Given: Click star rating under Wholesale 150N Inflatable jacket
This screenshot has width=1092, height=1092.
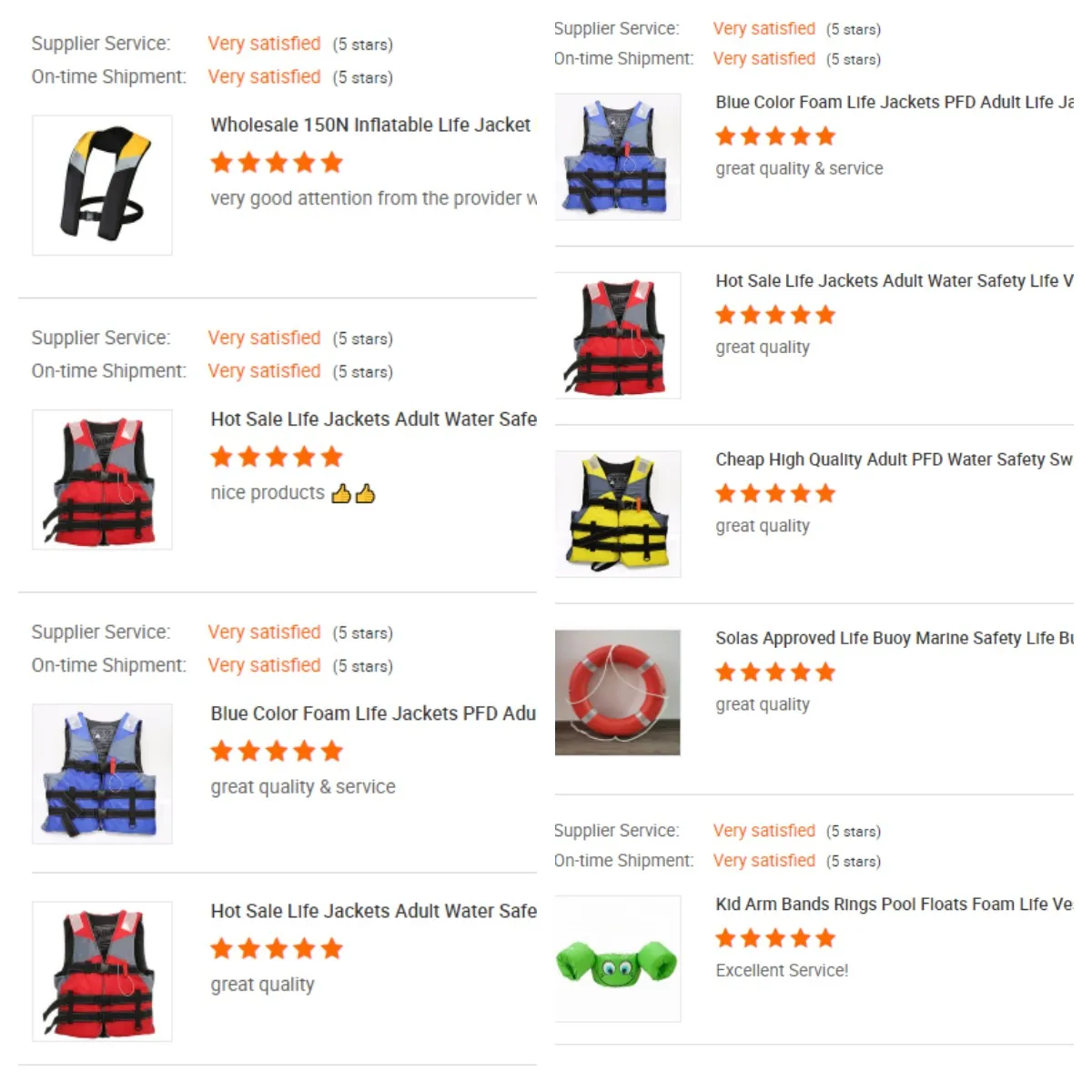Looking at the screenshot, I should [x=277, y=163].
